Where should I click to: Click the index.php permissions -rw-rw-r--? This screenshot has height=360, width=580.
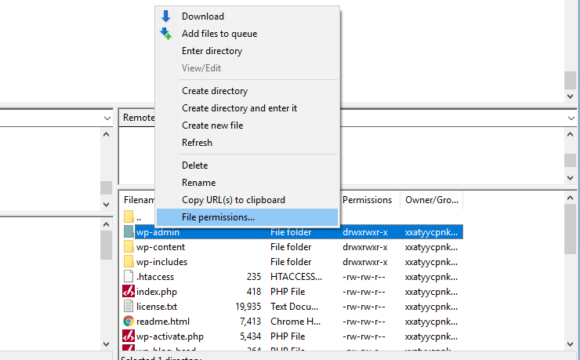[x=364, y=292]
